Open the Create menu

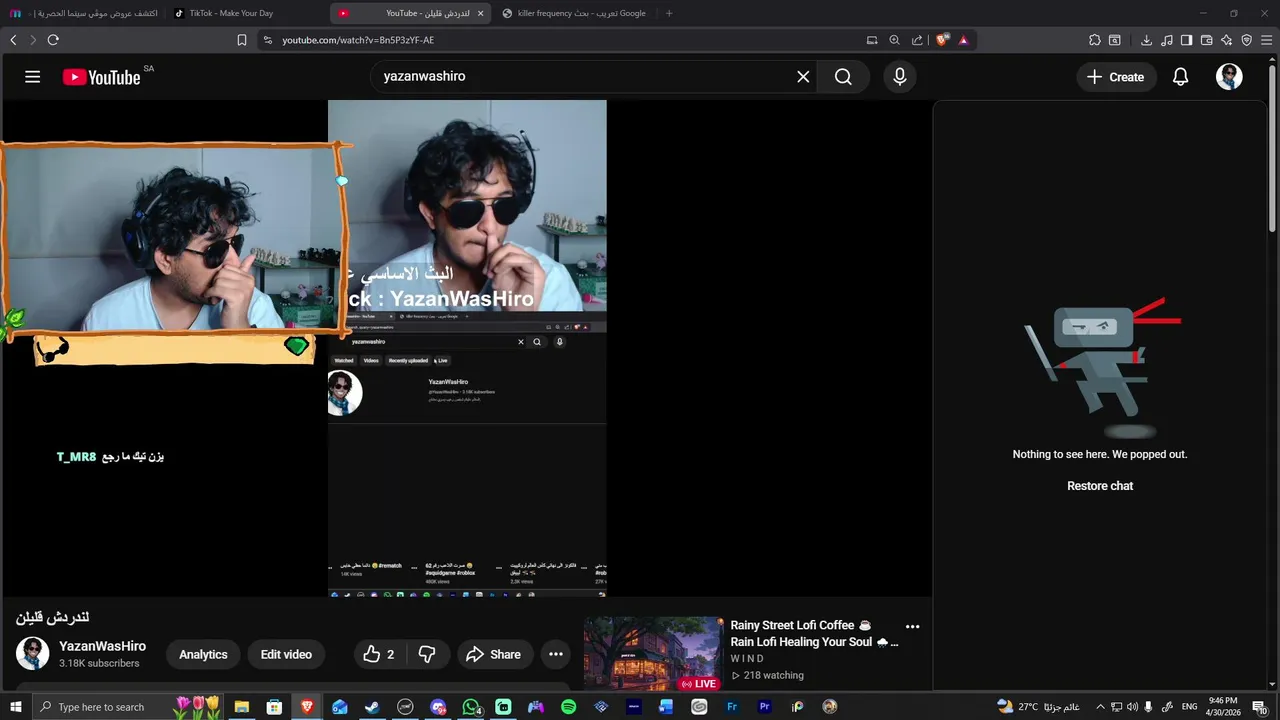point(1116,77)
